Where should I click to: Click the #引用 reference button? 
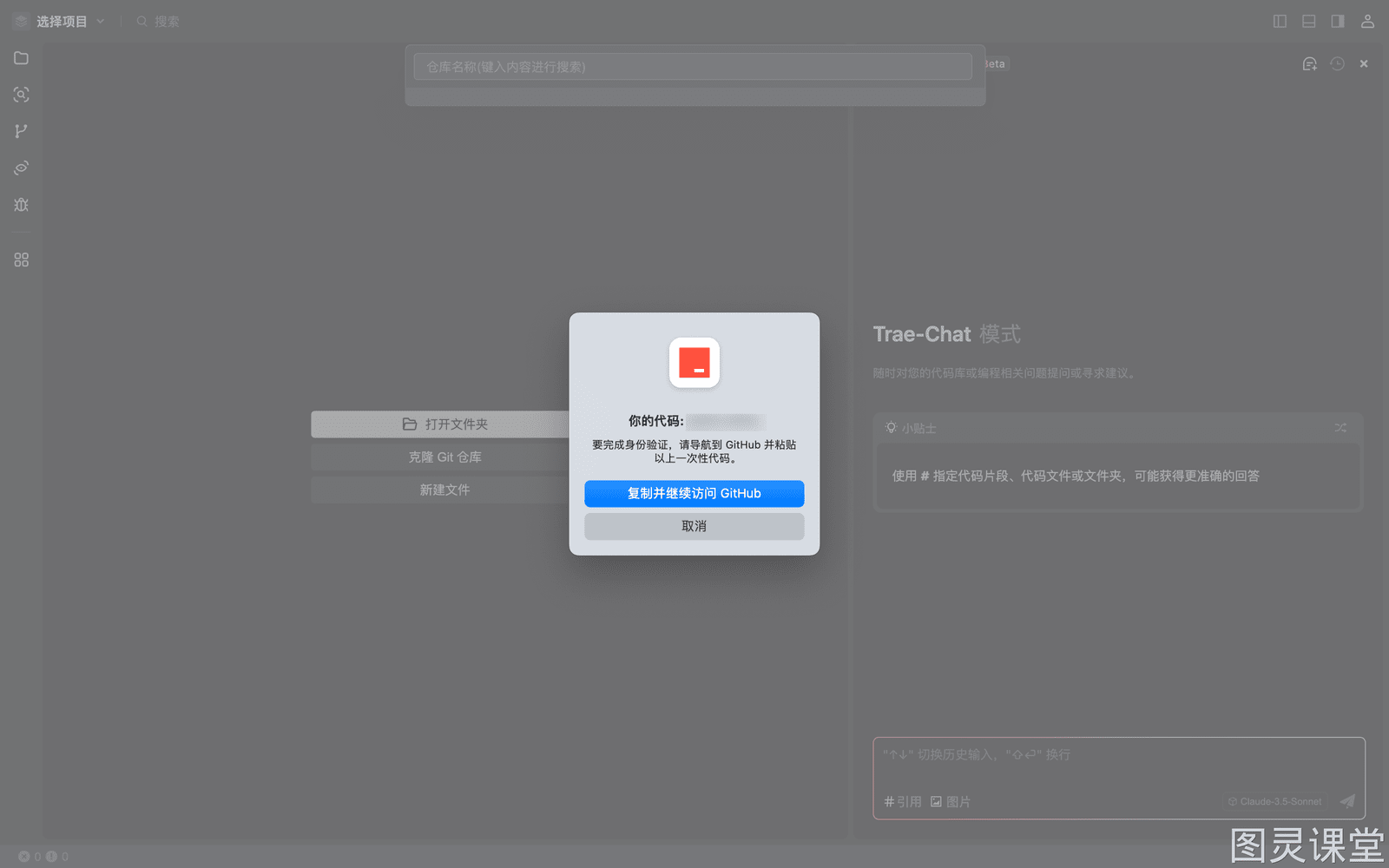(903, 801)
